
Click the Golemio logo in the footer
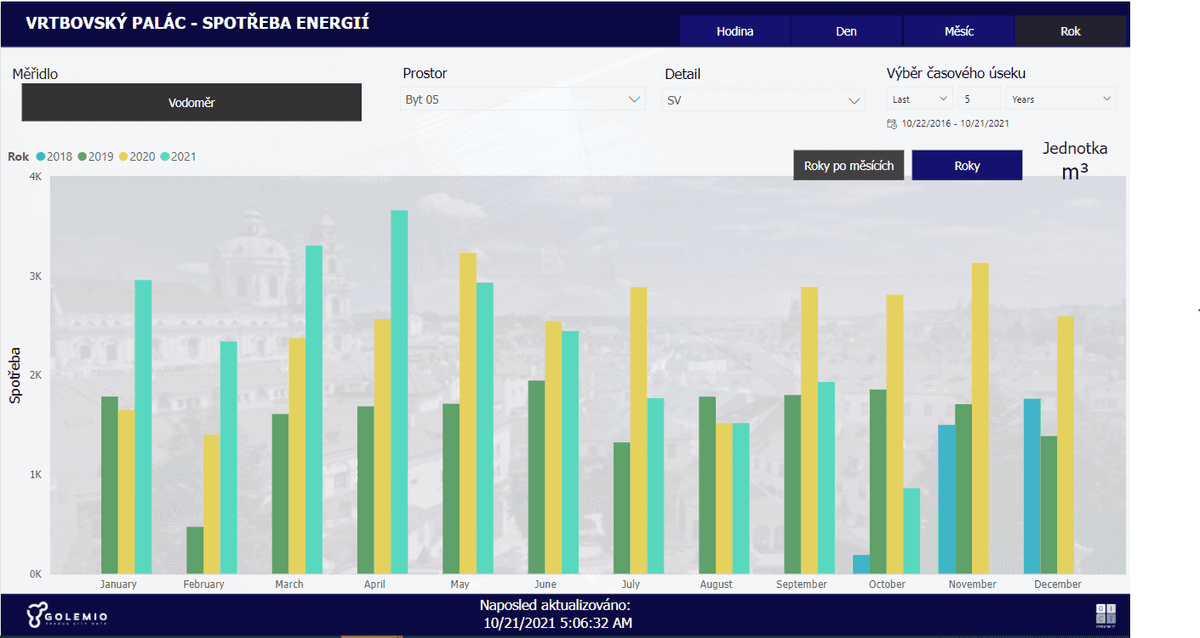[67, 616]
